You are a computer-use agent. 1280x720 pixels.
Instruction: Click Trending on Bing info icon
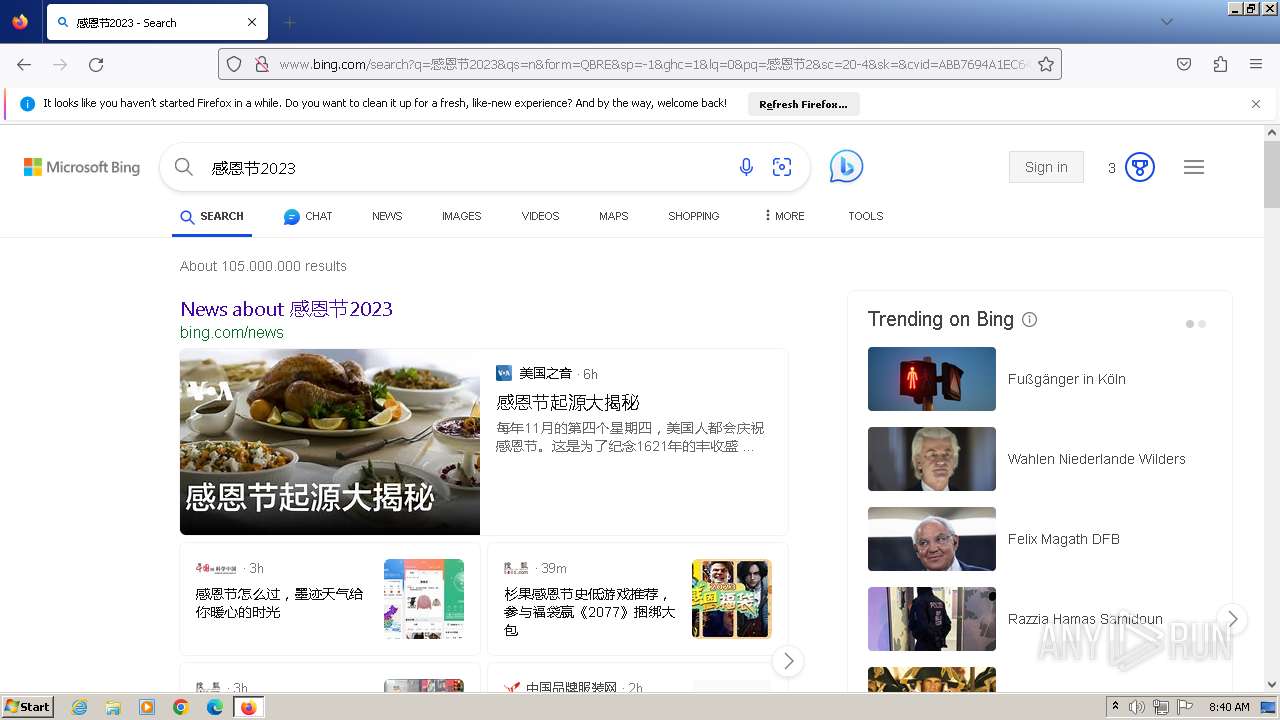pos(1030,320)
